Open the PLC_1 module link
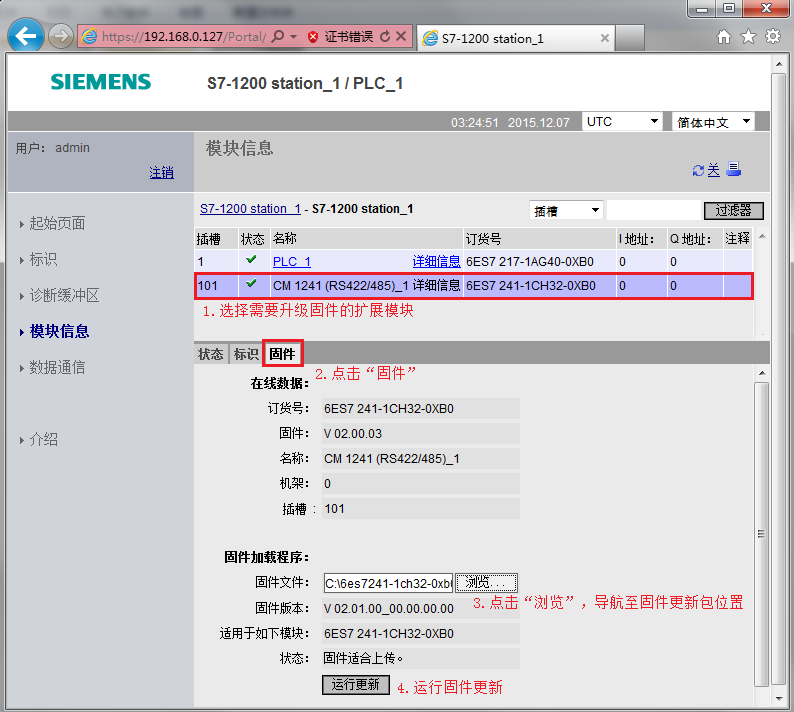Screen dimensions: 794x712 pyautogui.click(x=292, y=262)
